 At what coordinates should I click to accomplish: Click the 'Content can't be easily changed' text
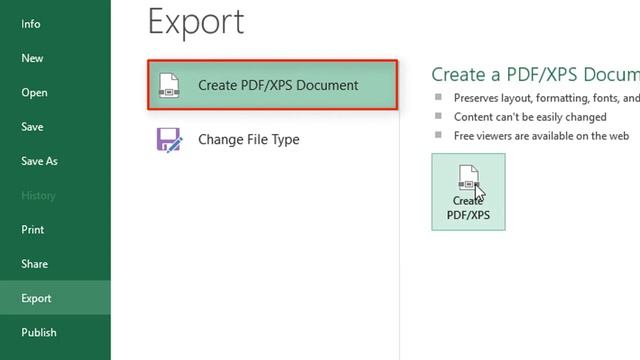[530, 117]
